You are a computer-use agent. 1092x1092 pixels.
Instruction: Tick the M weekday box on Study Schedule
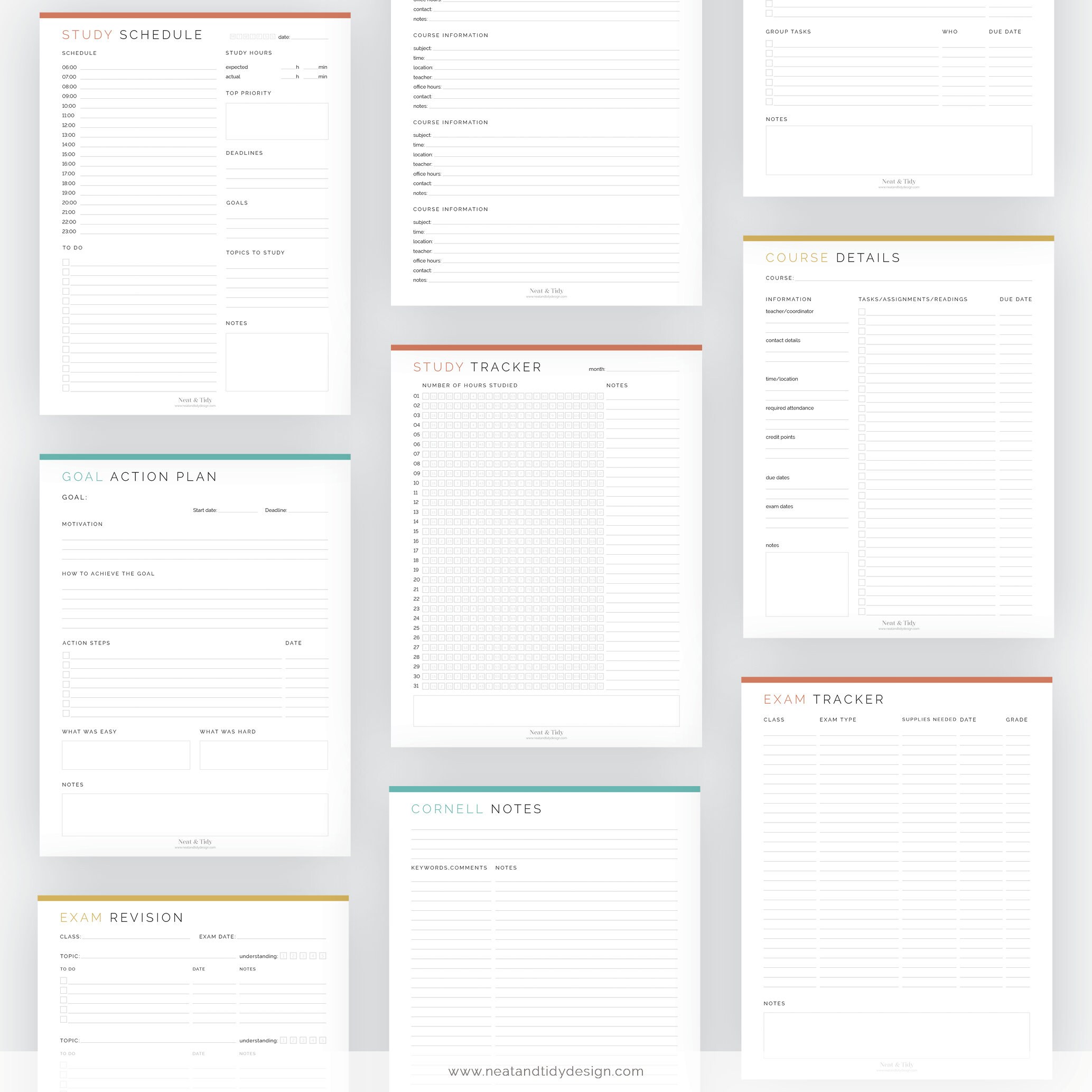pos(234,37)
